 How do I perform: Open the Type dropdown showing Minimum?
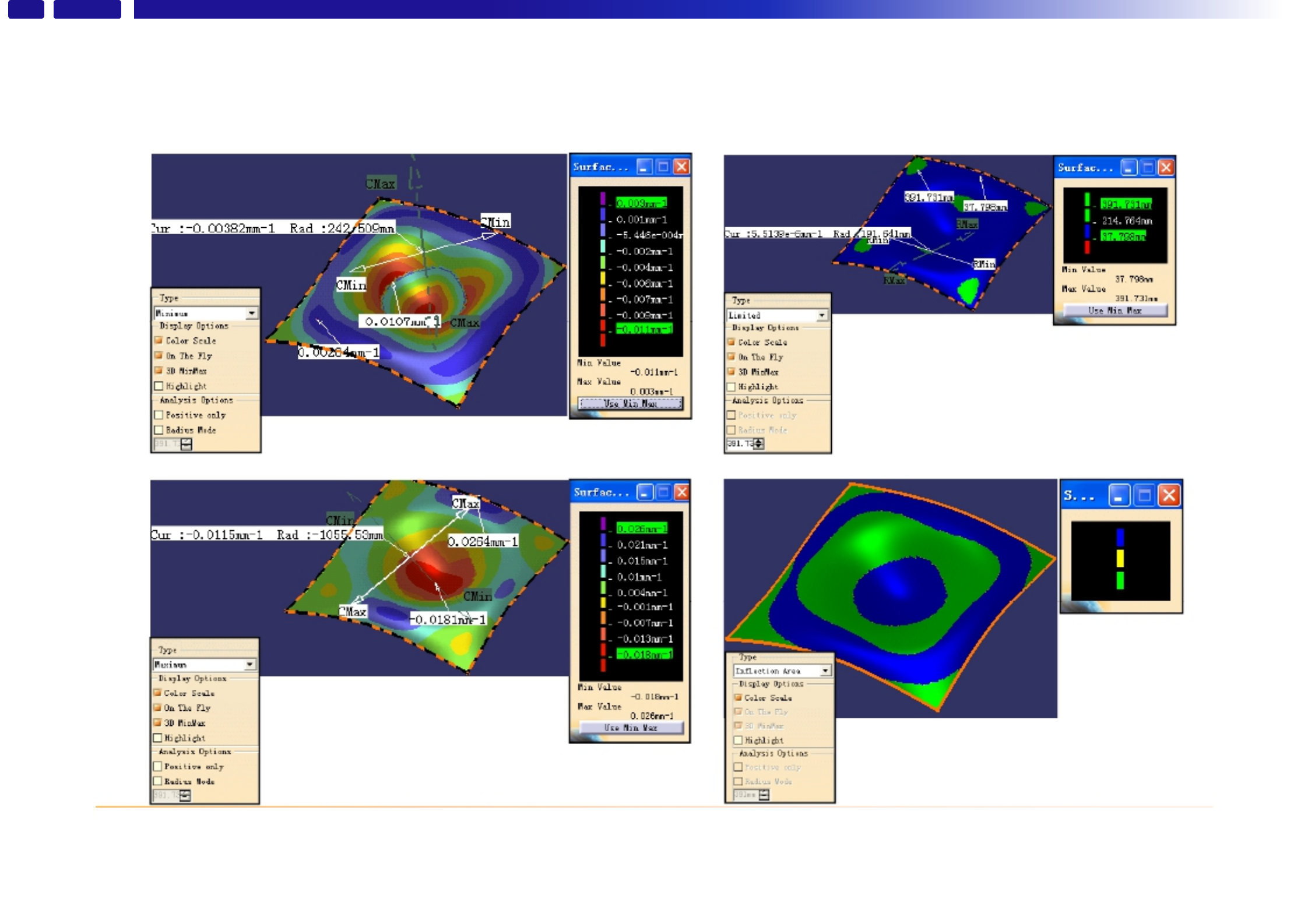pyautogui.click(x=252, y=313)
